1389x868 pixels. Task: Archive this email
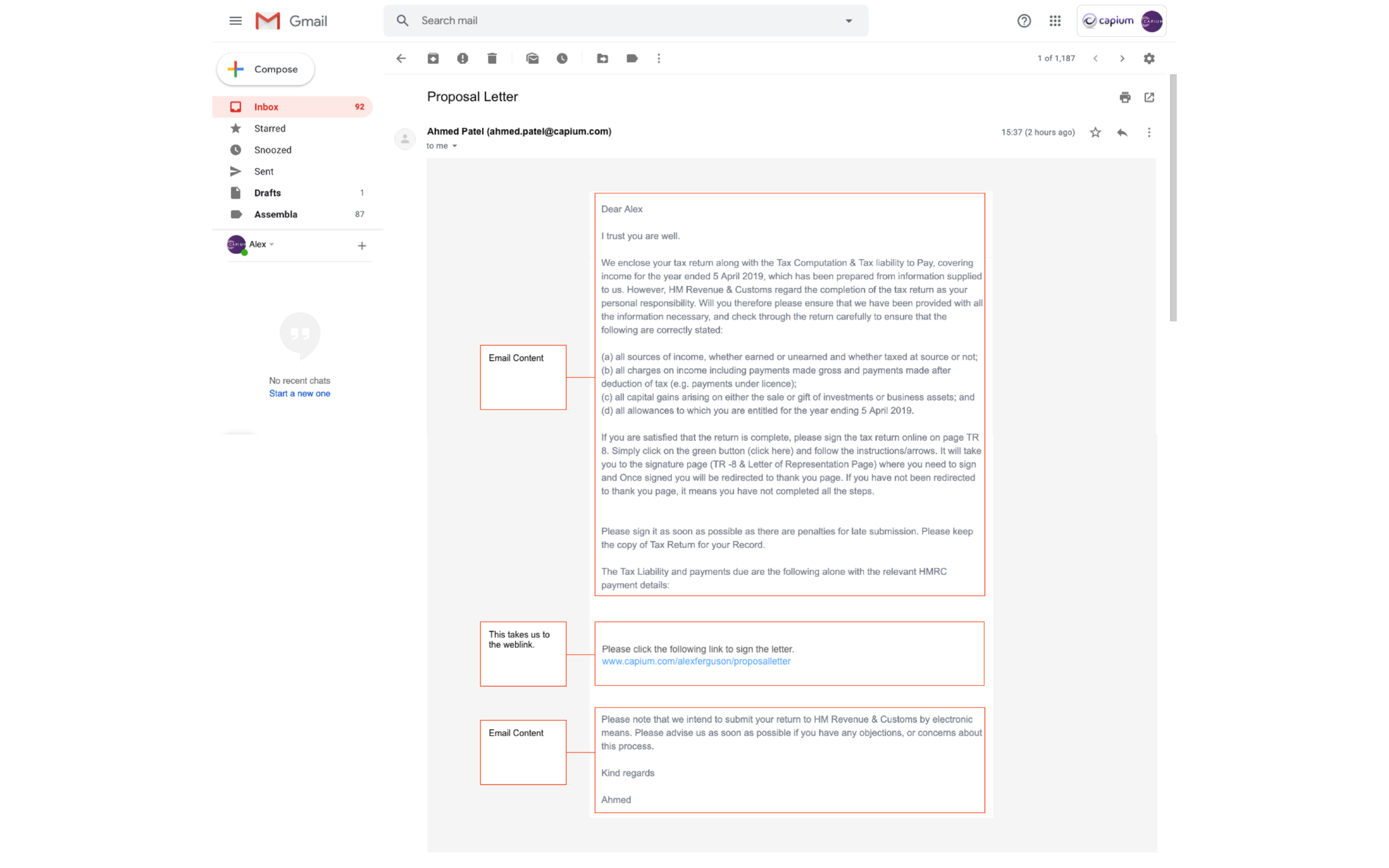tap(433, 58)
